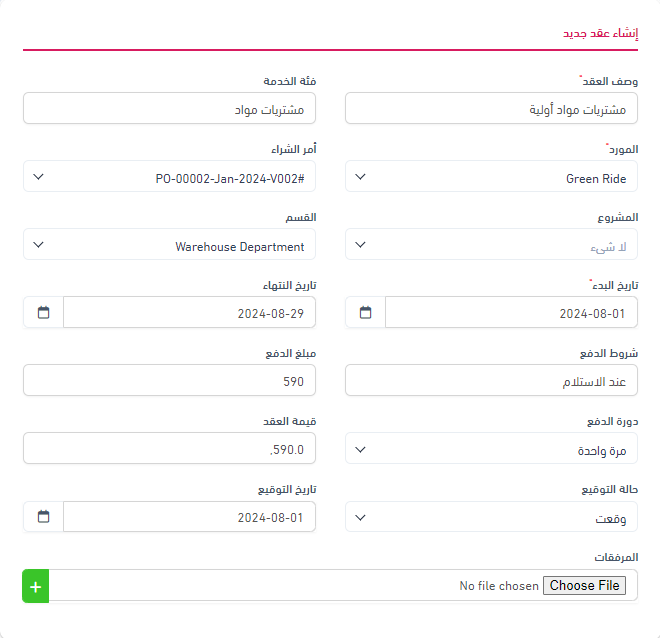Click the end date 2024-08-29 field
The image size is (660, 638).
[x=189, y=313]
